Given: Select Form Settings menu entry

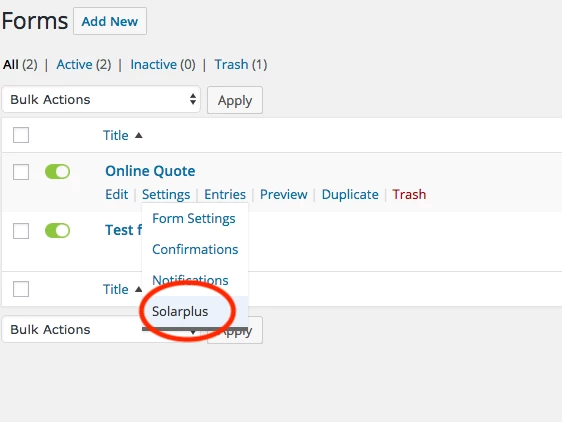Looking at the screenshot, I should point(194,218).
